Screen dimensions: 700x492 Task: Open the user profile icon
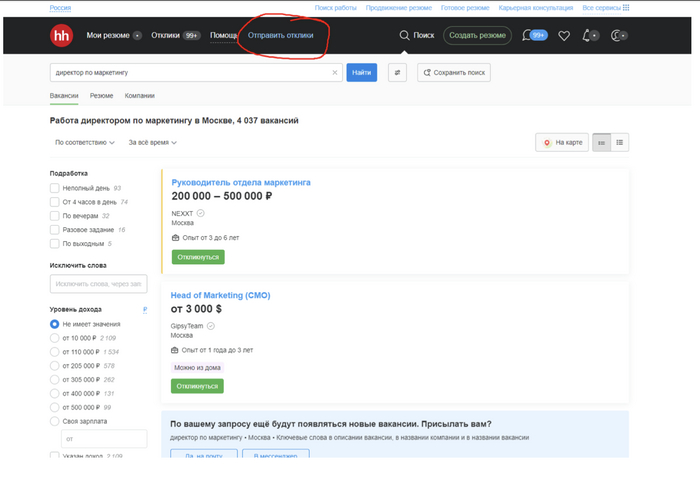click(617, 35)
